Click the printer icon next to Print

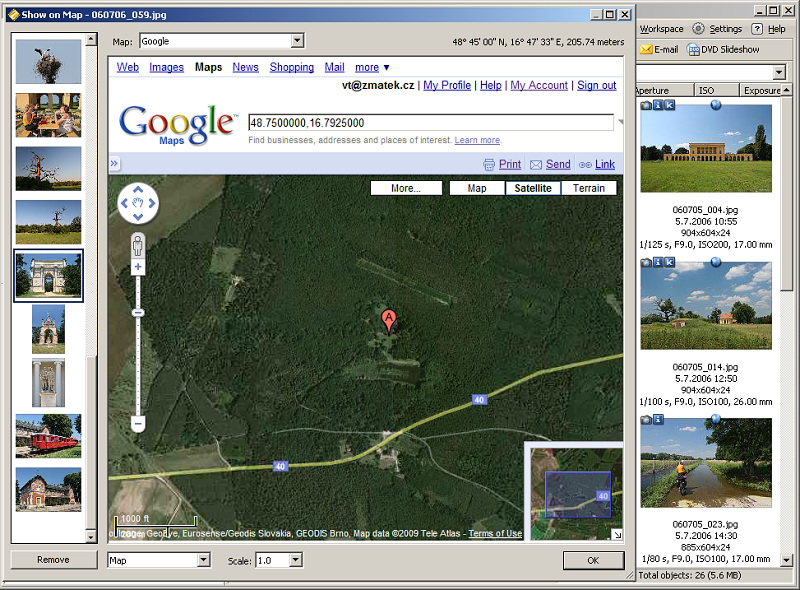coord(489,164)
